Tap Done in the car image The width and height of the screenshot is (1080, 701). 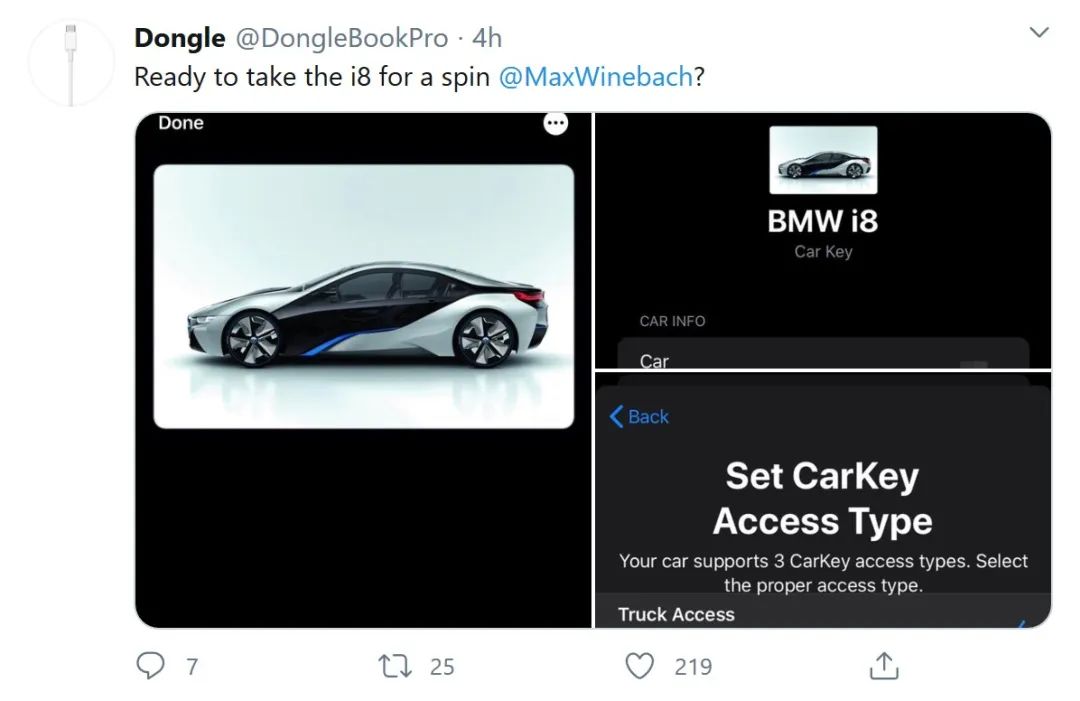(181, 123)
